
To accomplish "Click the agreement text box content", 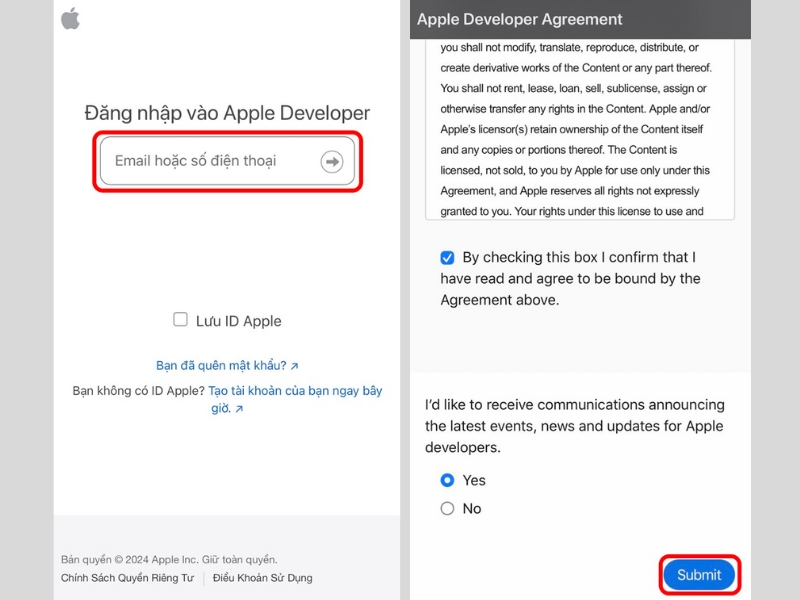I will pyautogui.click(x=580, y=129).
